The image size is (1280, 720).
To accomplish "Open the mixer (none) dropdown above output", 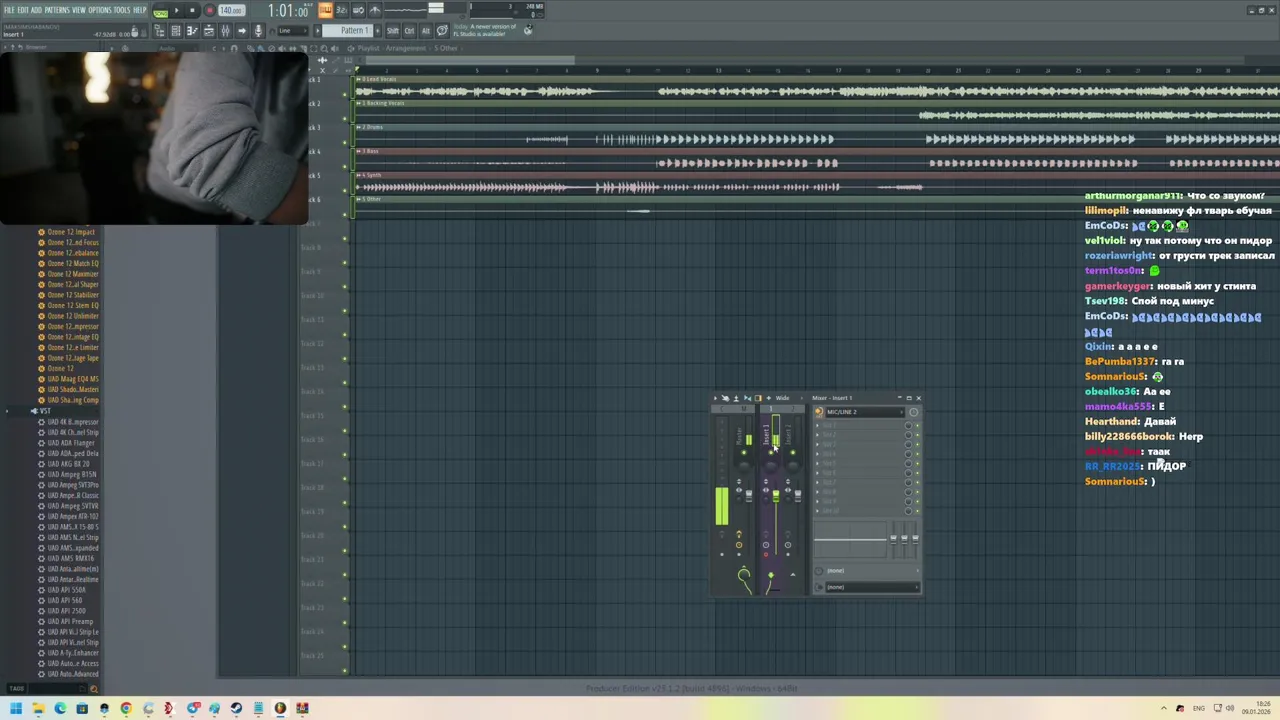I will (x=872, y=571).
